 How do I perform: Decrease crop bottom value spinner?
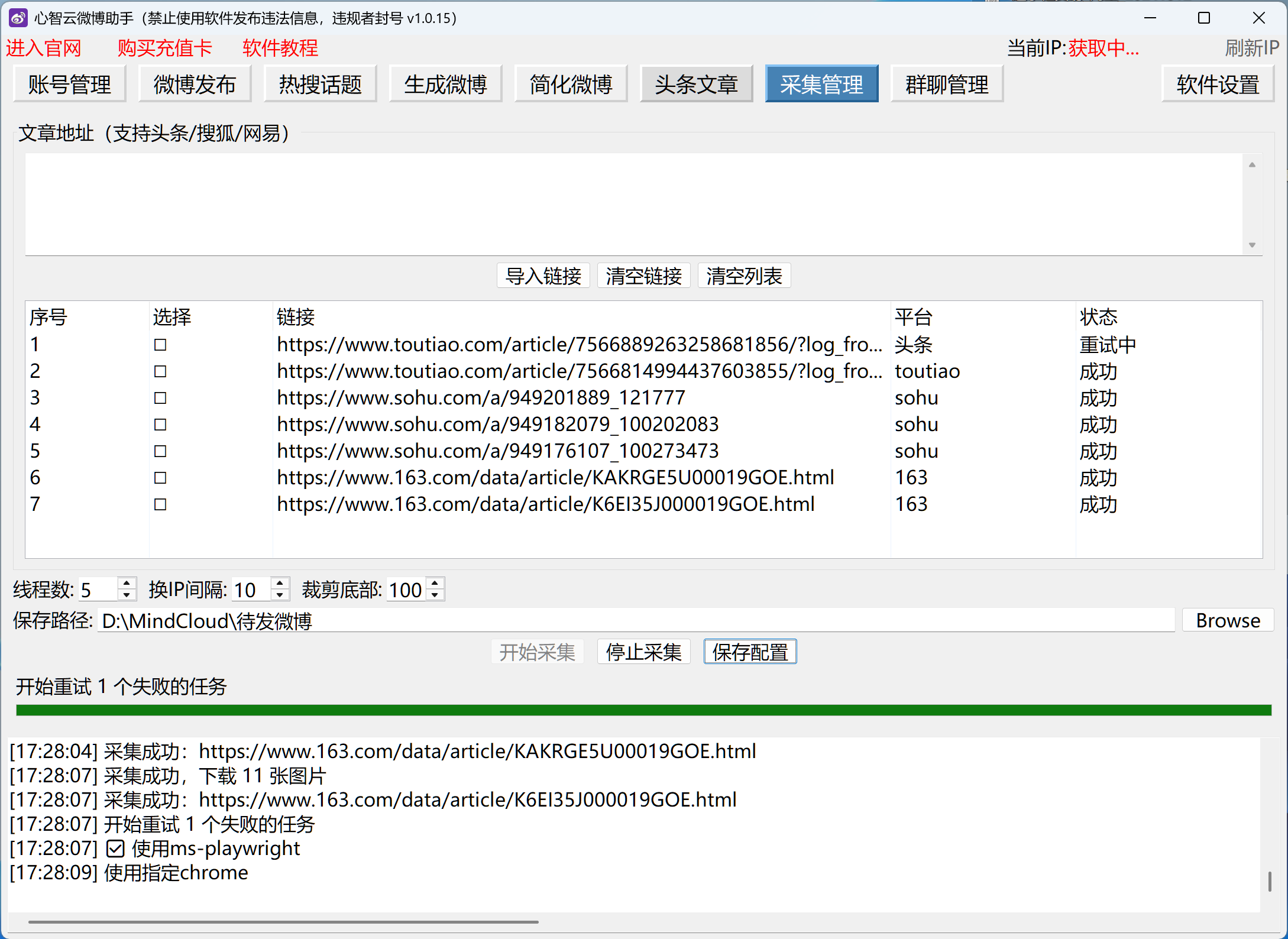point(435,595)
